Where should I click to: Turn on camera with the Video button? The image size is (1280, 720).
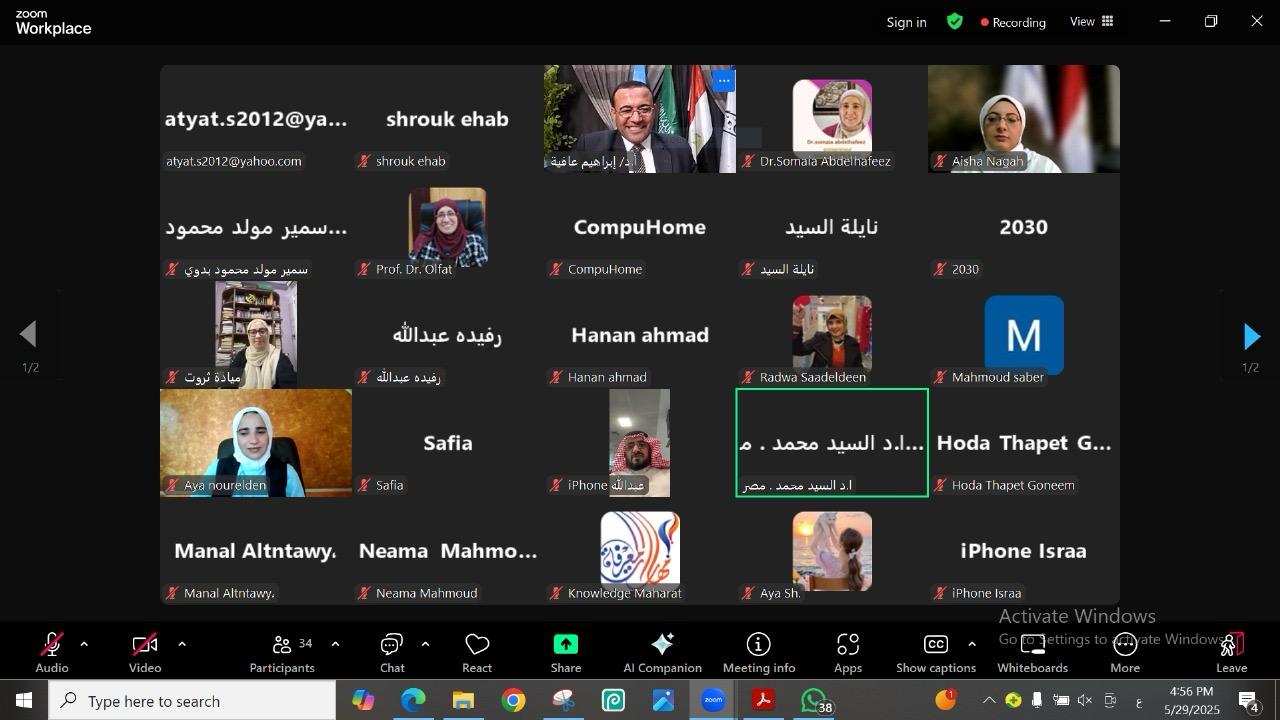click(145, 652)
